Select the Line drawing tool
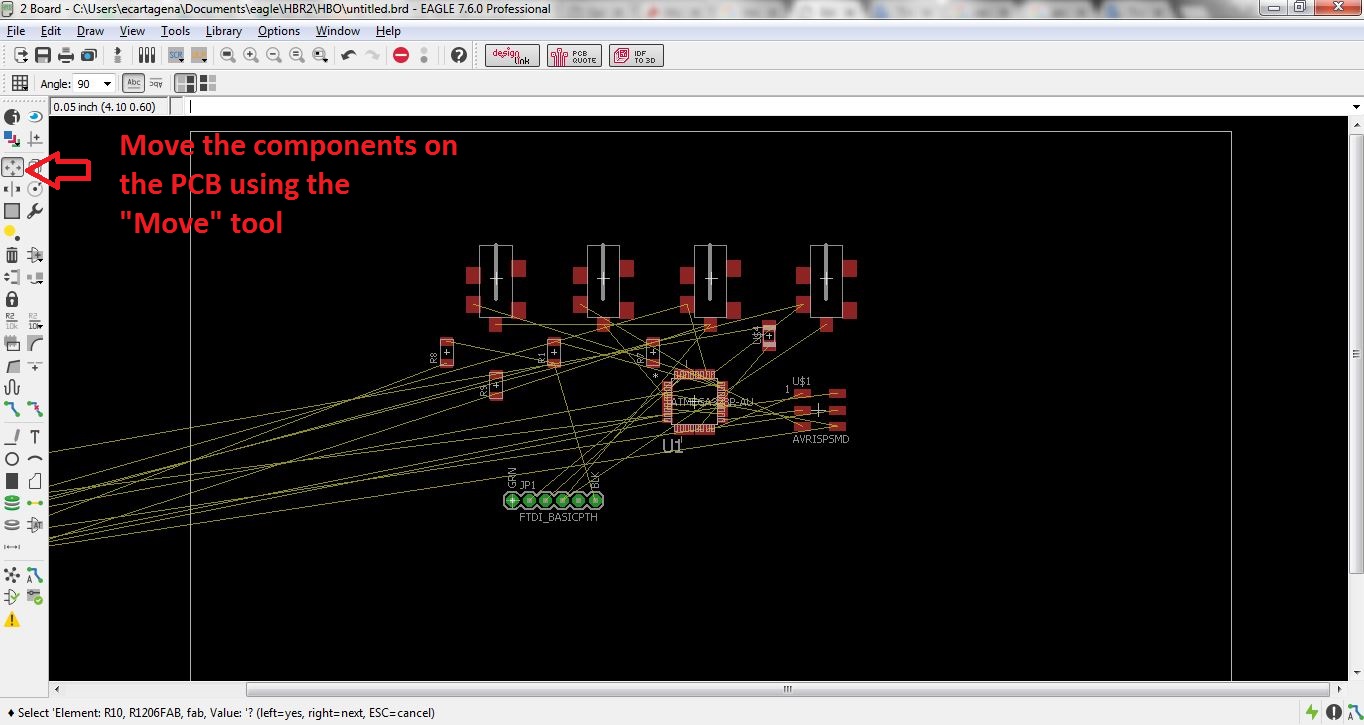 click(x=12, y=436)
